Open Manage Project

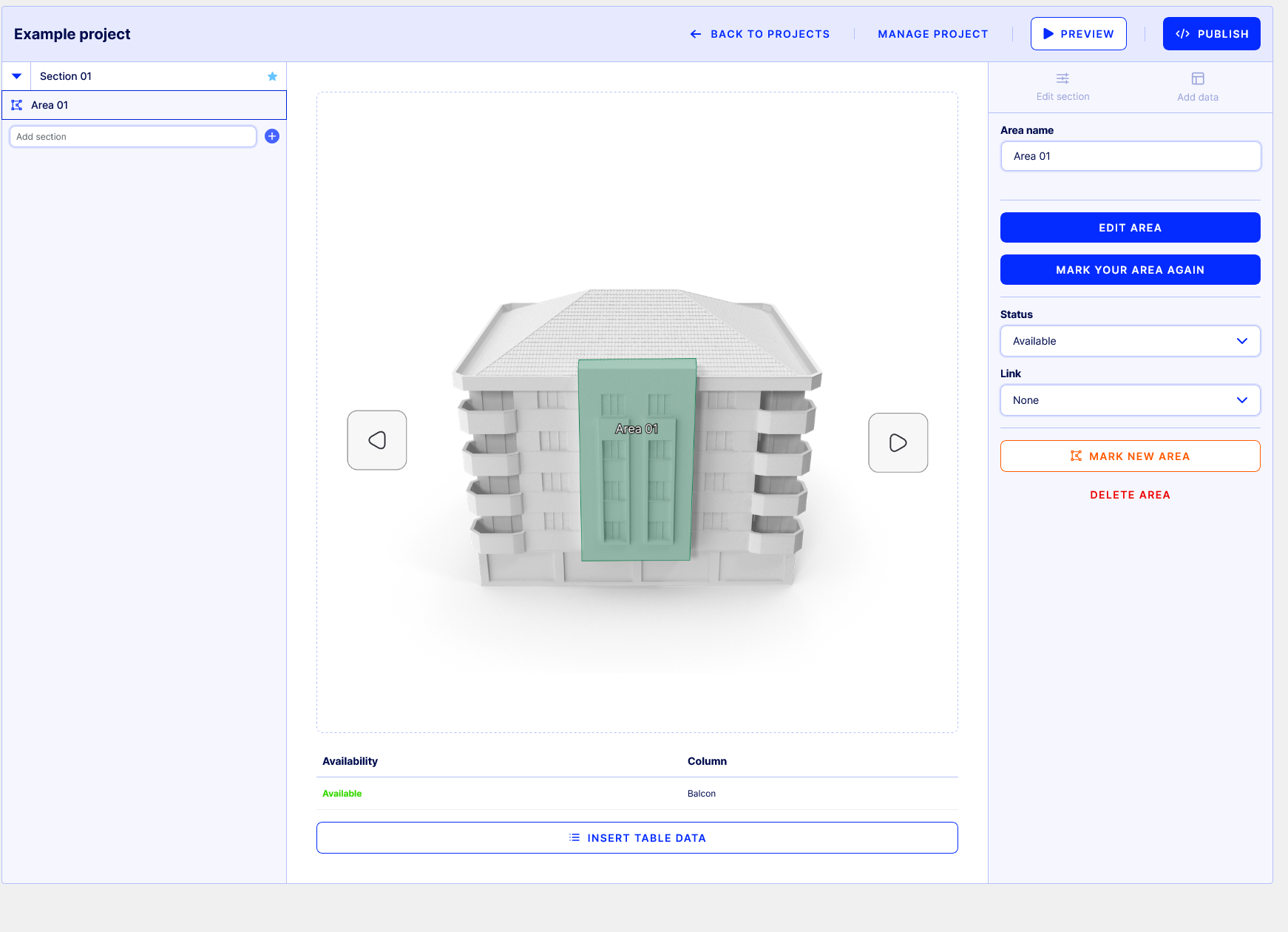932,34
